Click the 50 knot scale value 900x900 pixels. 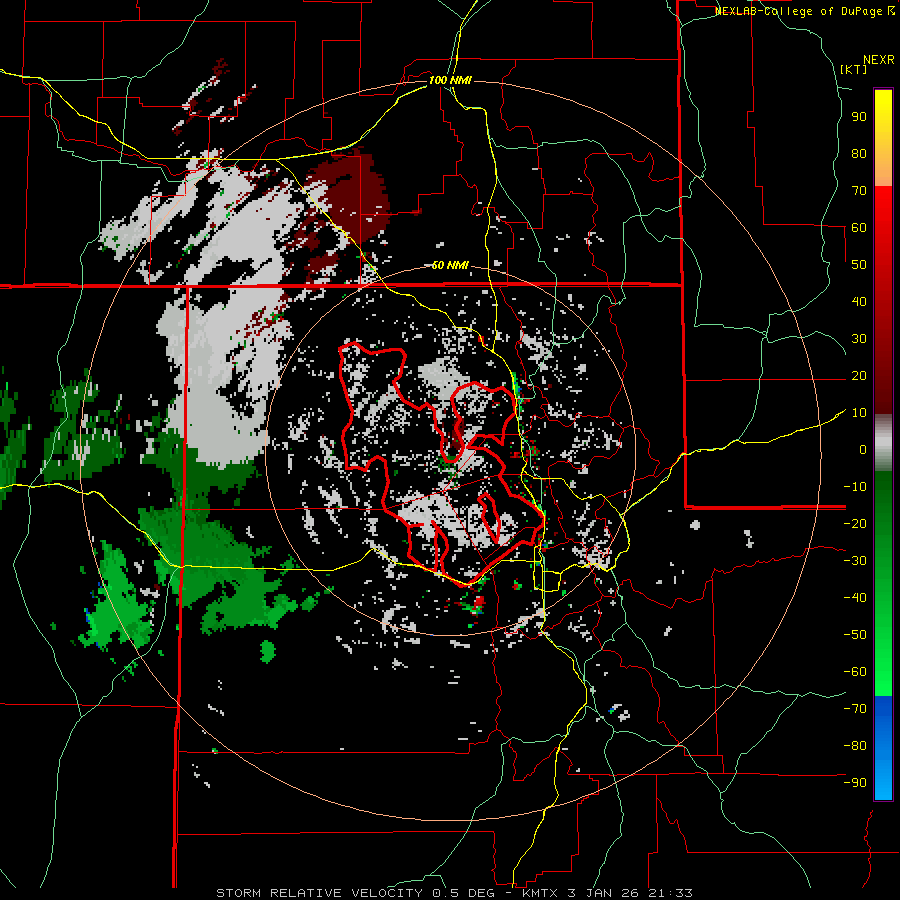[859, 265]
